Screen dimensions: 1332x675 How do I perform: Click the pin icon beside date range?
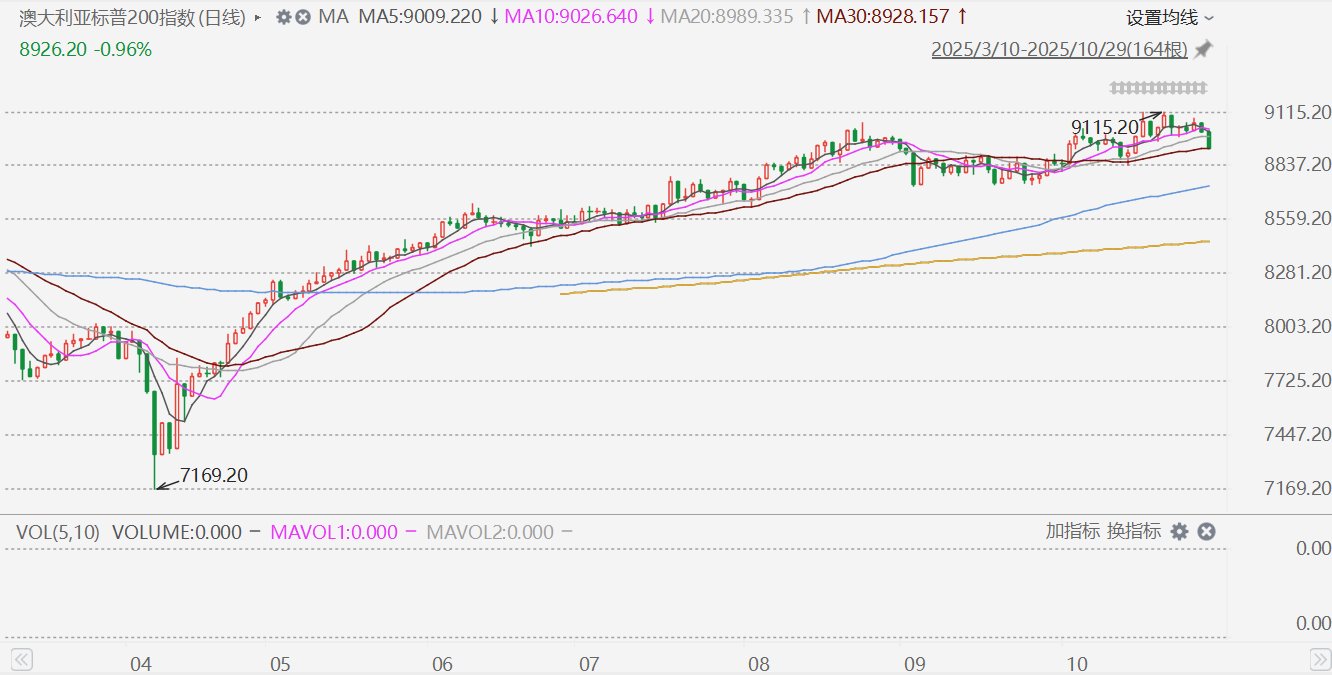[1203, 49]
